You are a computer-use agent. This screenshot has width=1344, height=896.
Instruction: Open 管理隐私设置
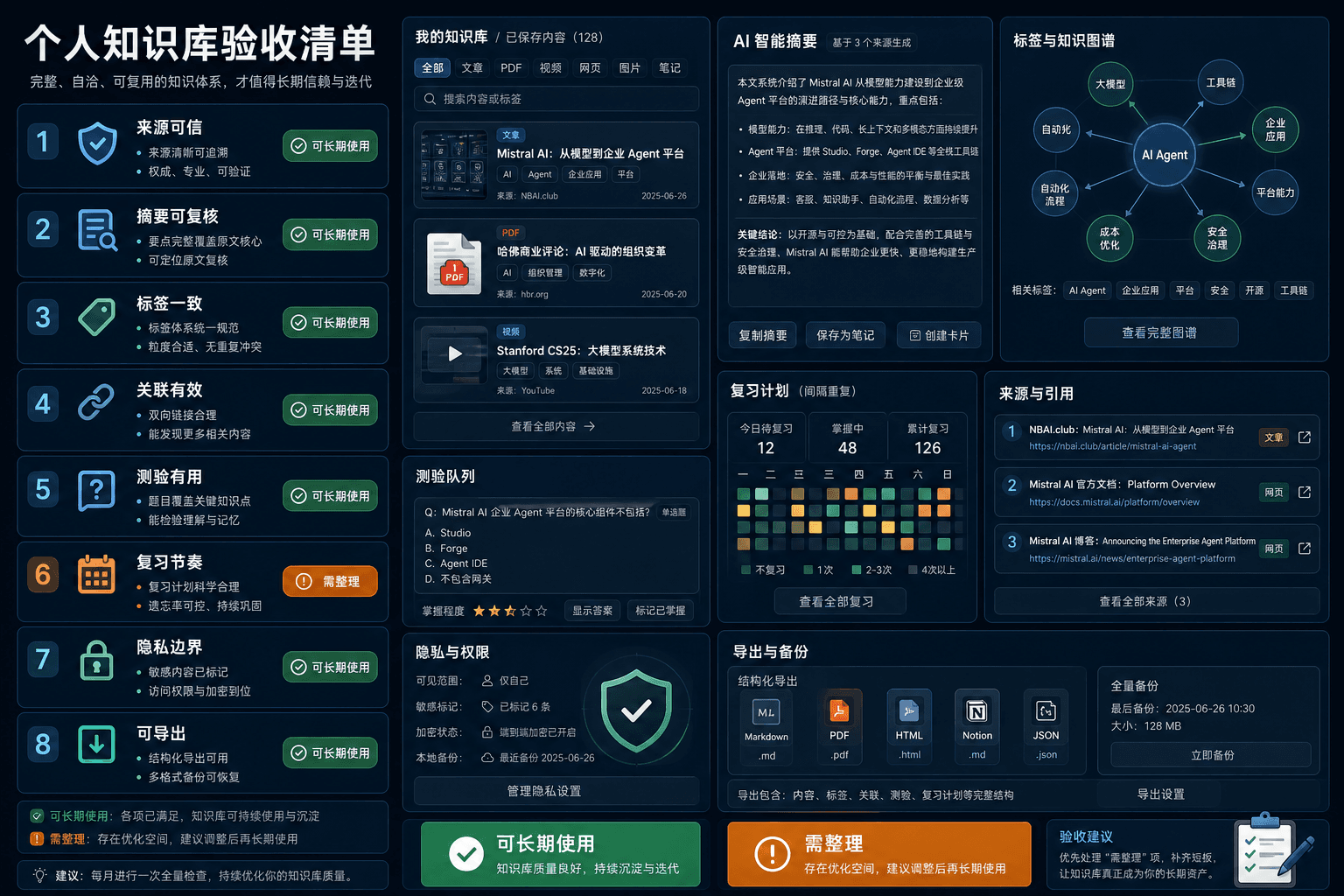pyautogui.click(x=556, y=791)
